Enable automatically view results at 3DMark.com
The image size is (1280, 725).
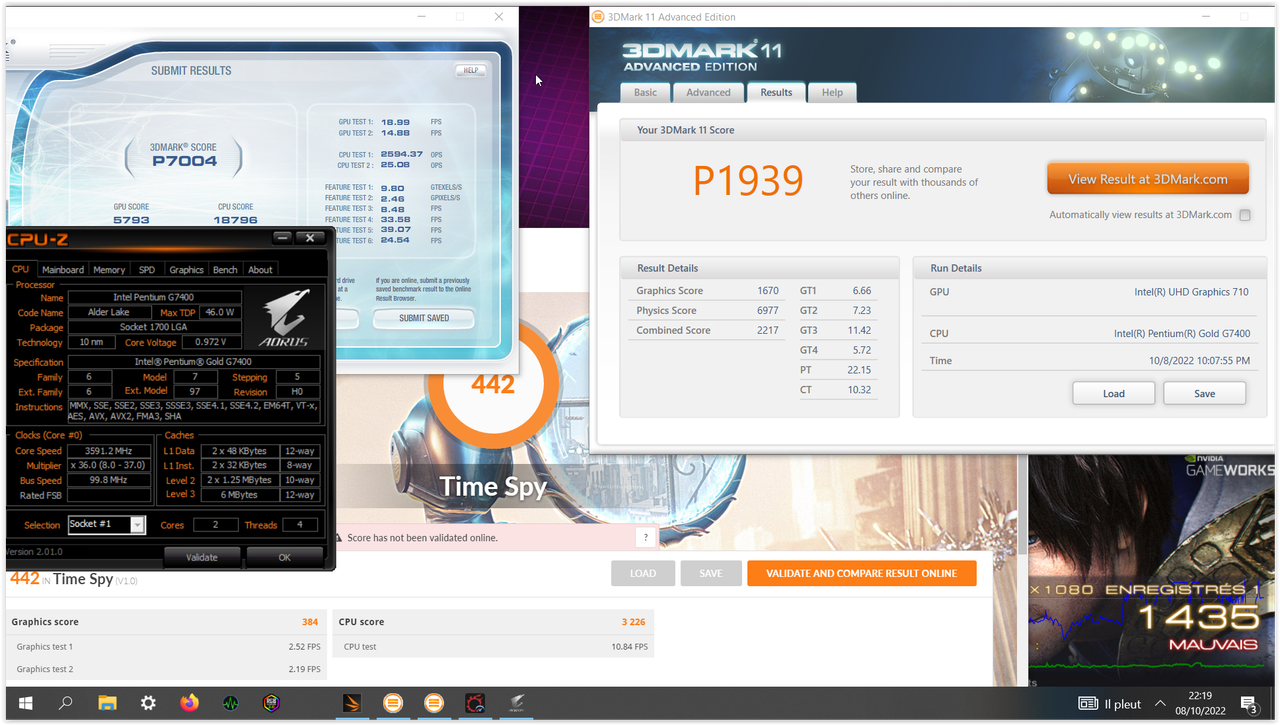[x=1244, y=215]
